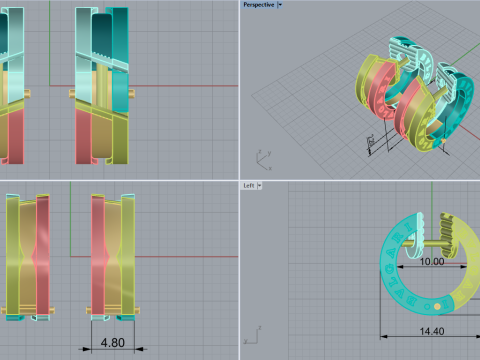The width and height of the screenshot is (480, 360).
Task: Open the Perspective viewport dropdown arrow
Action: point(280,5)
